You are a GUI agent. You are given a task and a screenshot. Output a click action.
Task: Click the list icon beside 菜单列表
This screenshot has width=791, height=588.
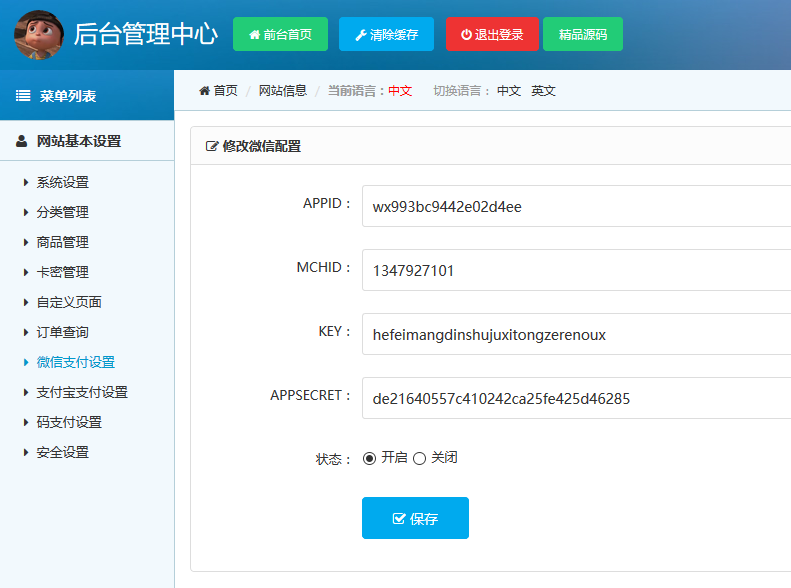pos(23,96)
